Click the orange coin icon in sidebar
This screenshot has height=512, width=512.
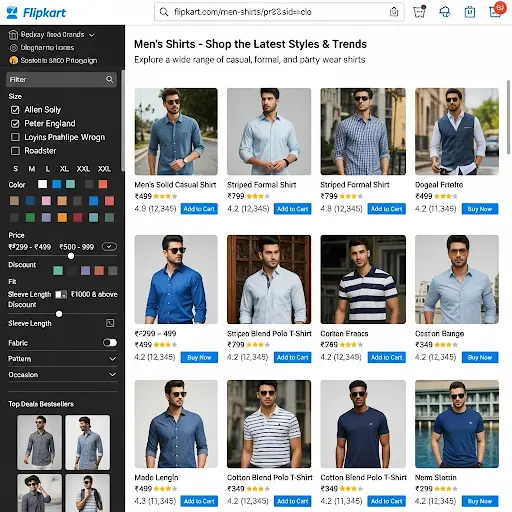click(13, 61)
